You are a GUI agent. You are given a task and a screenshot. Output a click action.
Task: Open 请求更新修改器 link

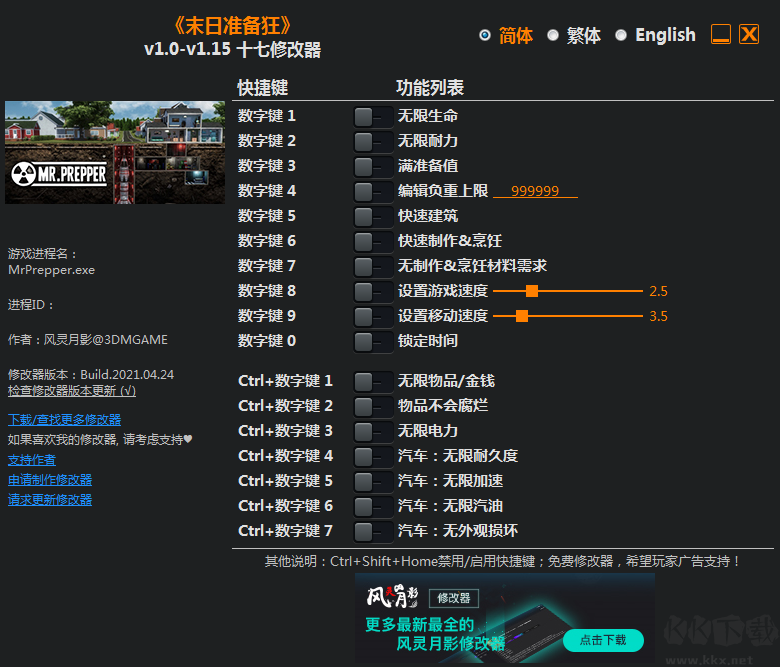tap(50, 500)
